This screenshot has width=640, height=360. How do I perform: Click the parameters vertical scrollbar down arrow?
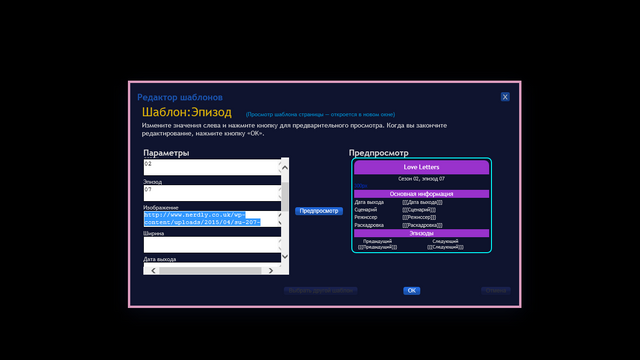click(x=285, y=257)
